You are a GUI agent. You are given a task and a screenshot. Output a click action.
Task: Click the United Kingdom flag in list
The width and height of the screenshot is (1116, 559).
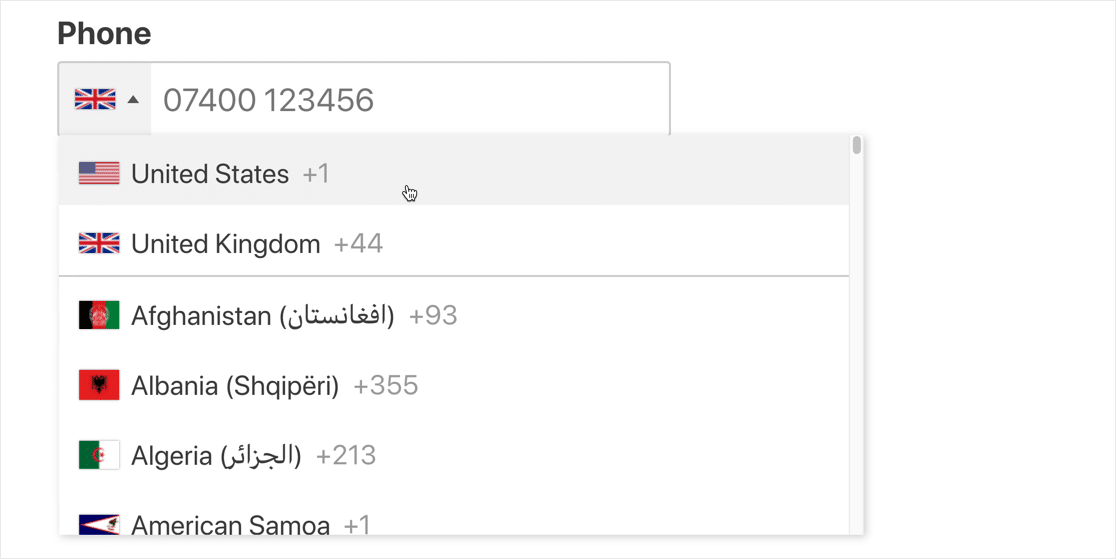[x=99, y=244]
